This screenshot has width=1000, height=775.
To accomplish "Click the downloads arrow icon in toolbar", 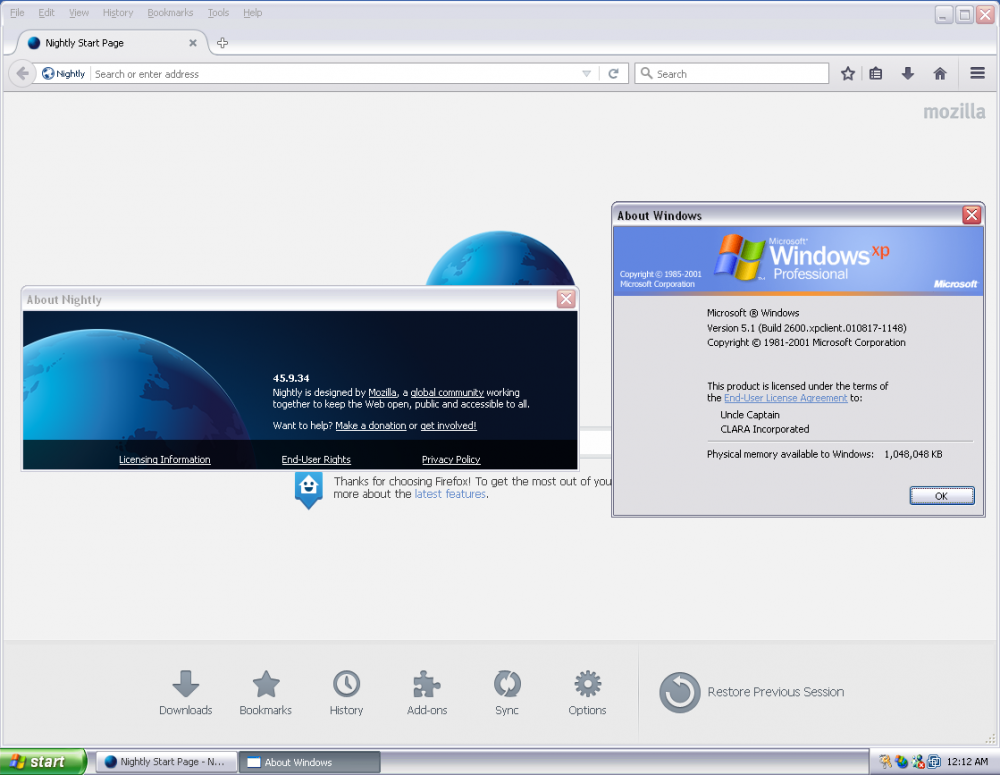I will [x=908, y=73].
